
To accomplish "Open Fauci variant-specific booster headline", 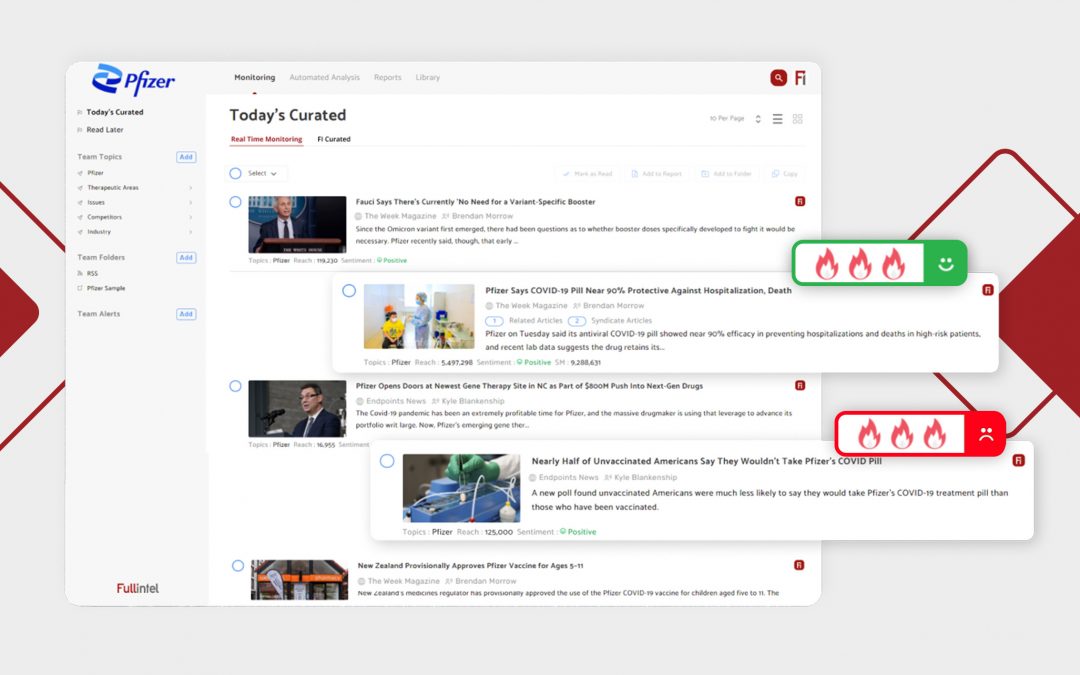I will tap(475, 202).
